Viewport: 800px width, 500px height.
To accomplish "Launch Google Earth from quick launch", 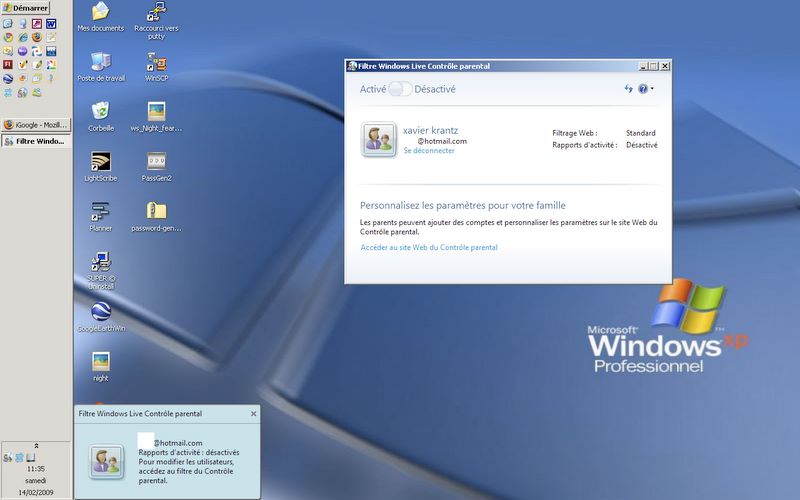I will click(8, 79).
